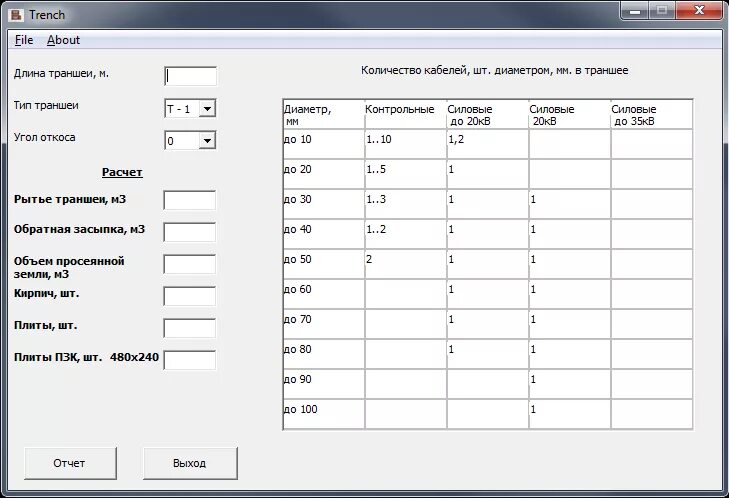Click the '1..5' table cell

tap(405, 174)
